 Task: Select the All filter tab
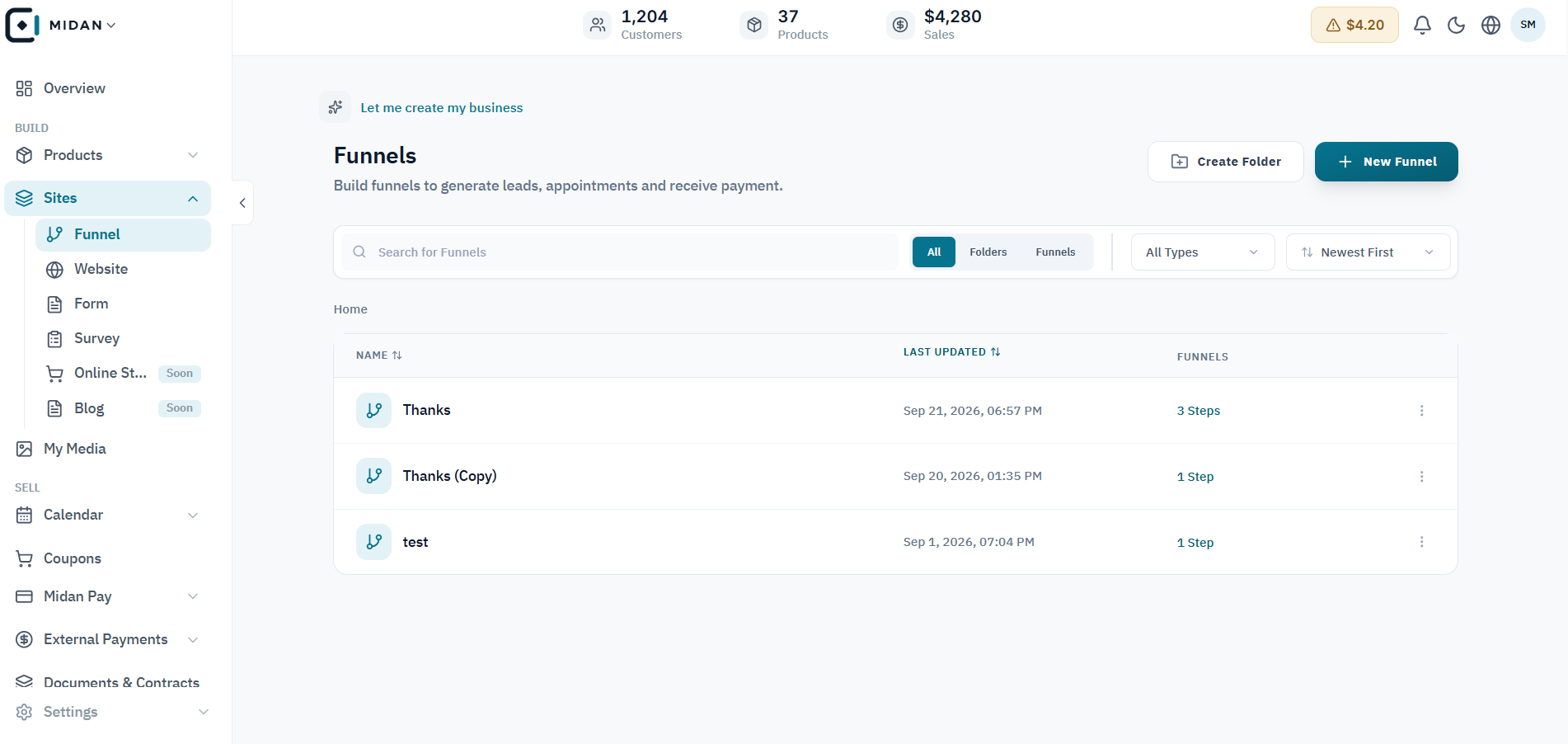pos(934,252)
